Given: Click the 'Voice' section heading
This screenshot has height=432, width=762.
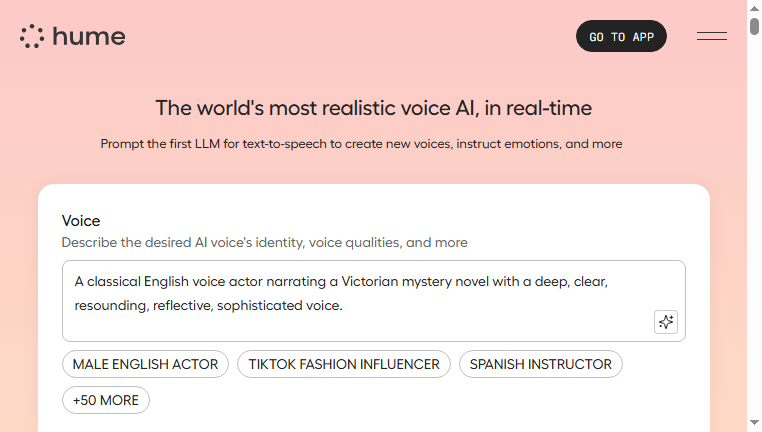Looking at the screenshot, I should pos(81,221).
